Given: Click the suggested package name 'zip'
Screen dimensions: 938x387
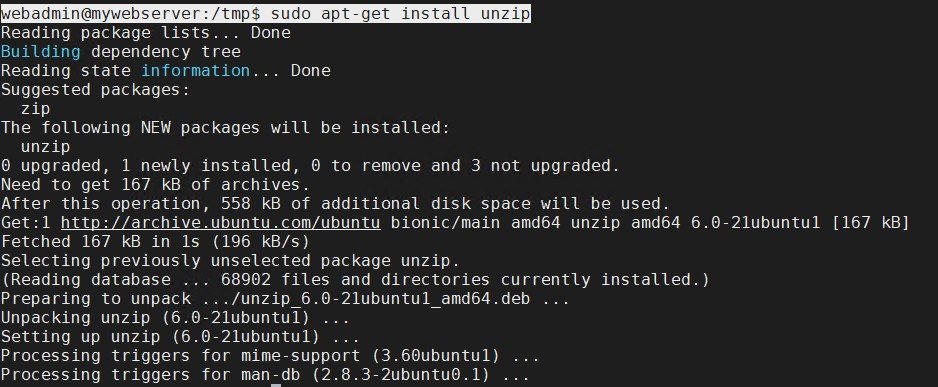Looking at the screenshot, I should 35,109.
